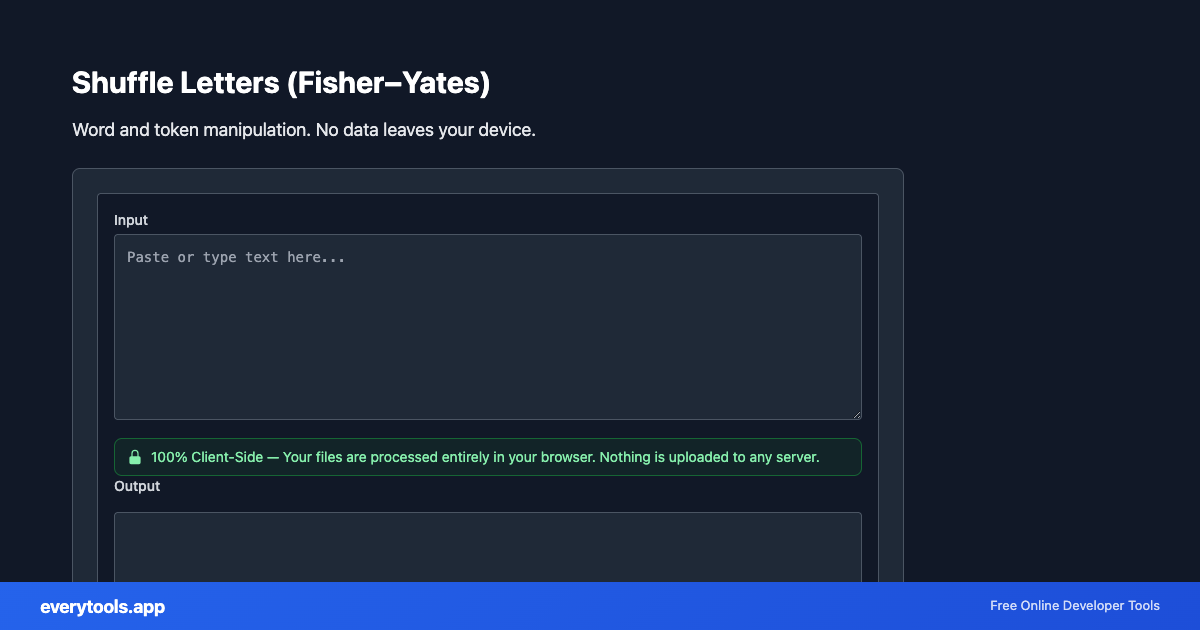Viewport: 1200px width, 630px height.
Task: Click the everytools.app branding in the footer
Action: click(x=102, y=606)
